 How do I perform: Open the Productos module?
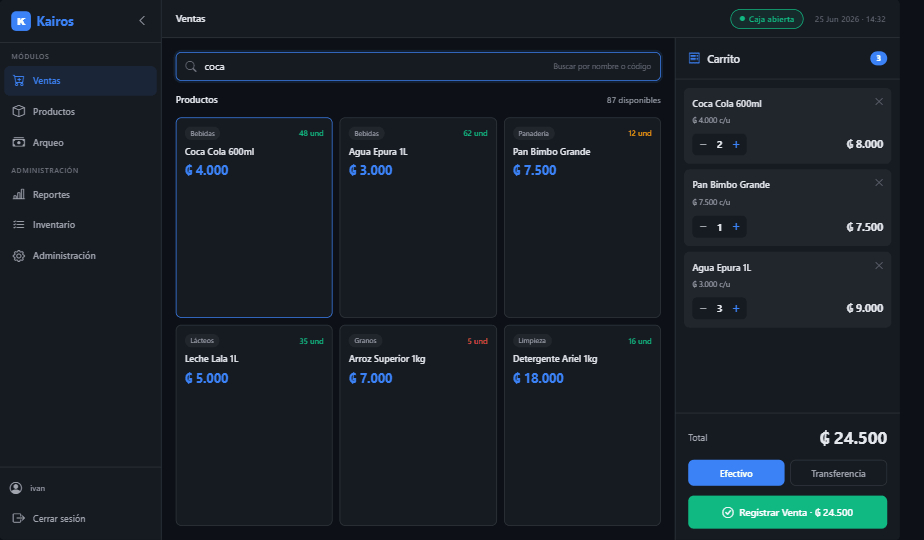80,111
